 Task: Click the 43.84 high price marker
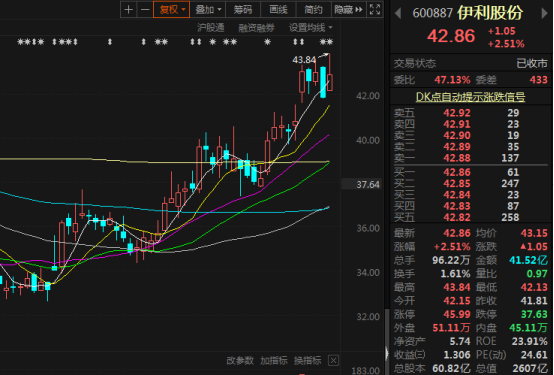304,60
